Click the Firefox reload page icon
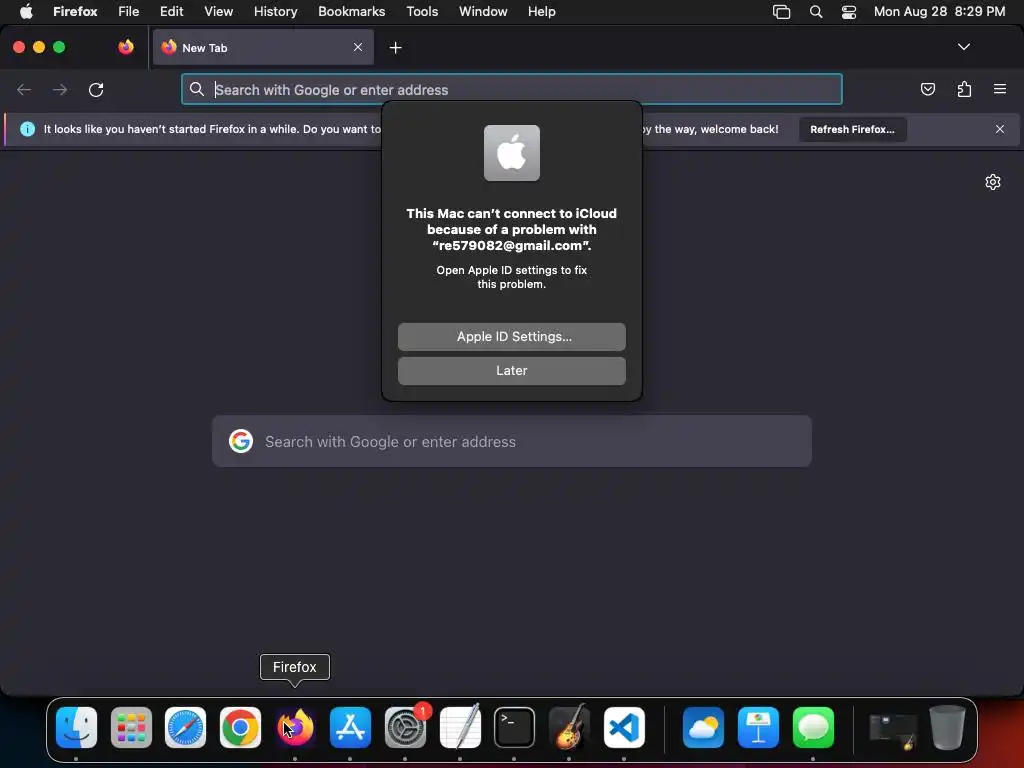 96,89
